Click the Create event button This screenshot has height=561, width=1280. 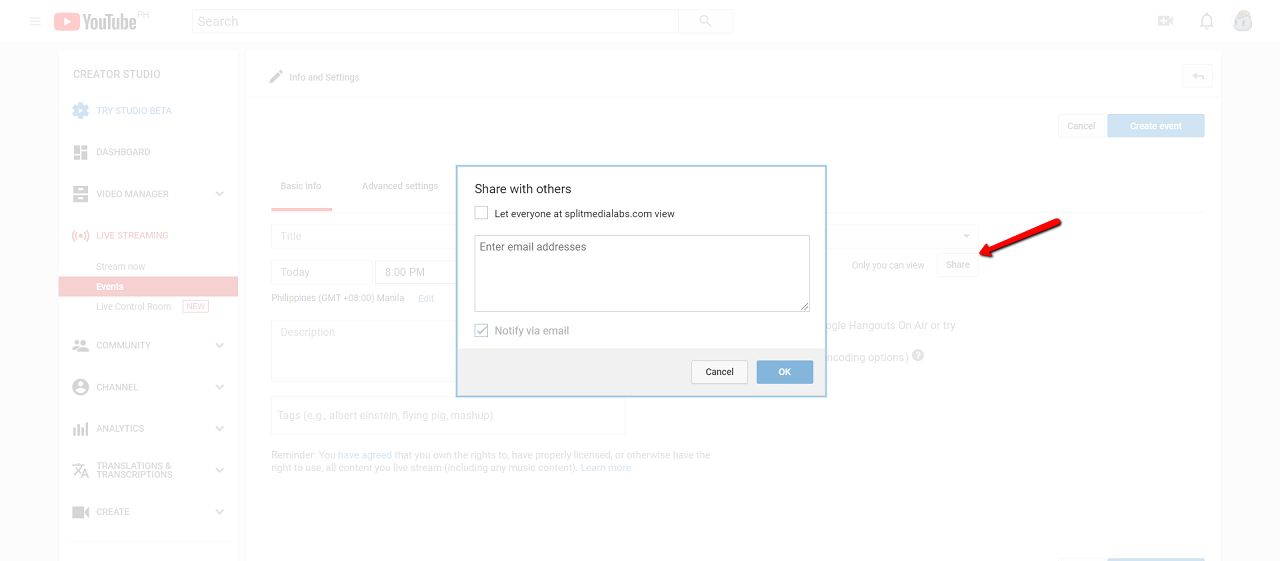[1155, 126]
